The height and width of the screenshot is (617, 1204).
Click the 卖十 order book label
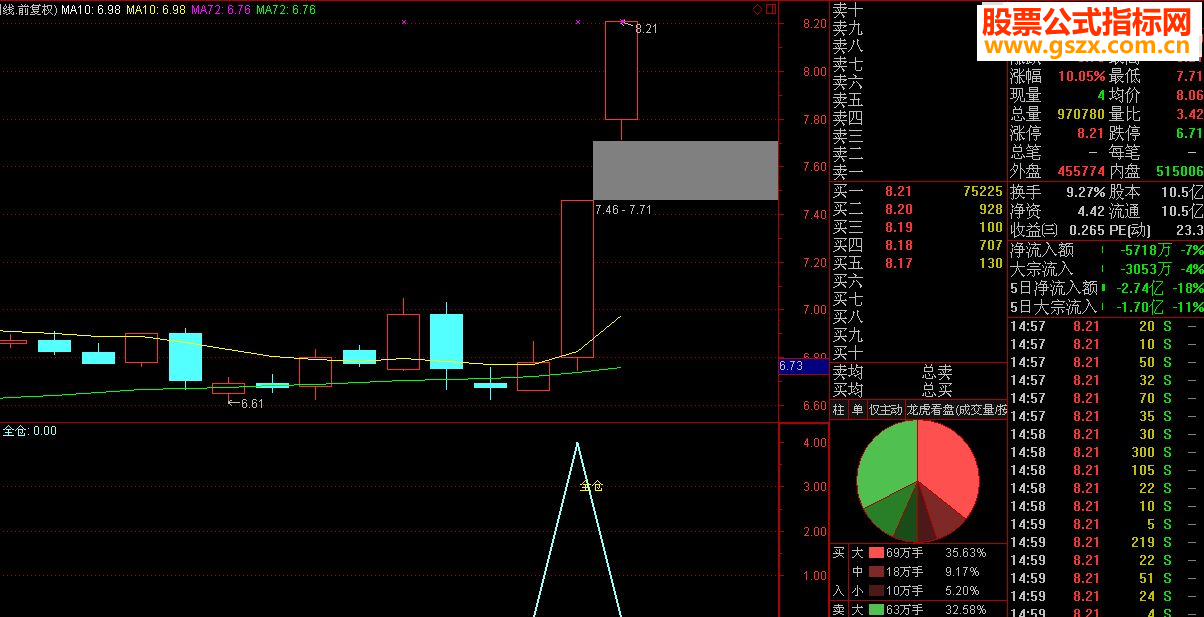pos(848,10)
